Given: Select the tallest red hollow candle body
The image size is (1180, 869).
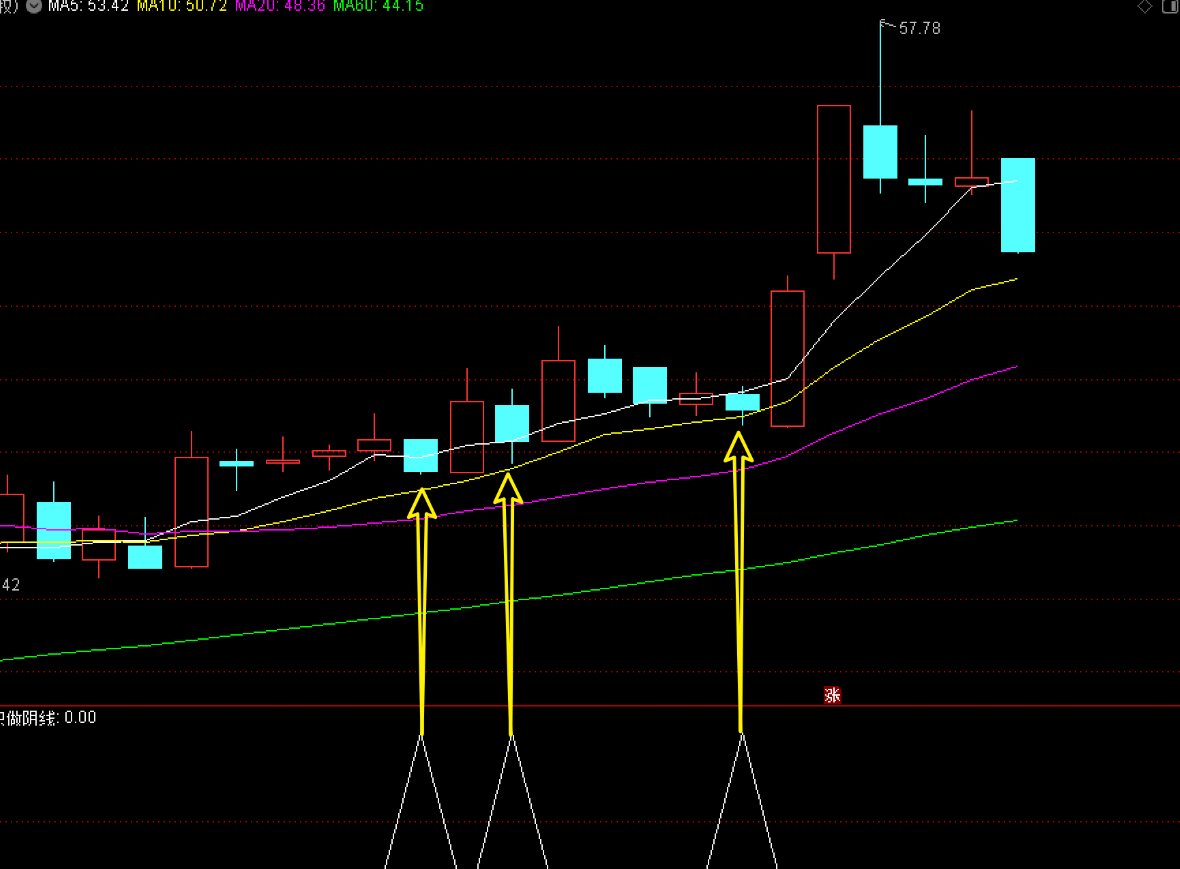Looking at the screenshot, I should point(834,179).
